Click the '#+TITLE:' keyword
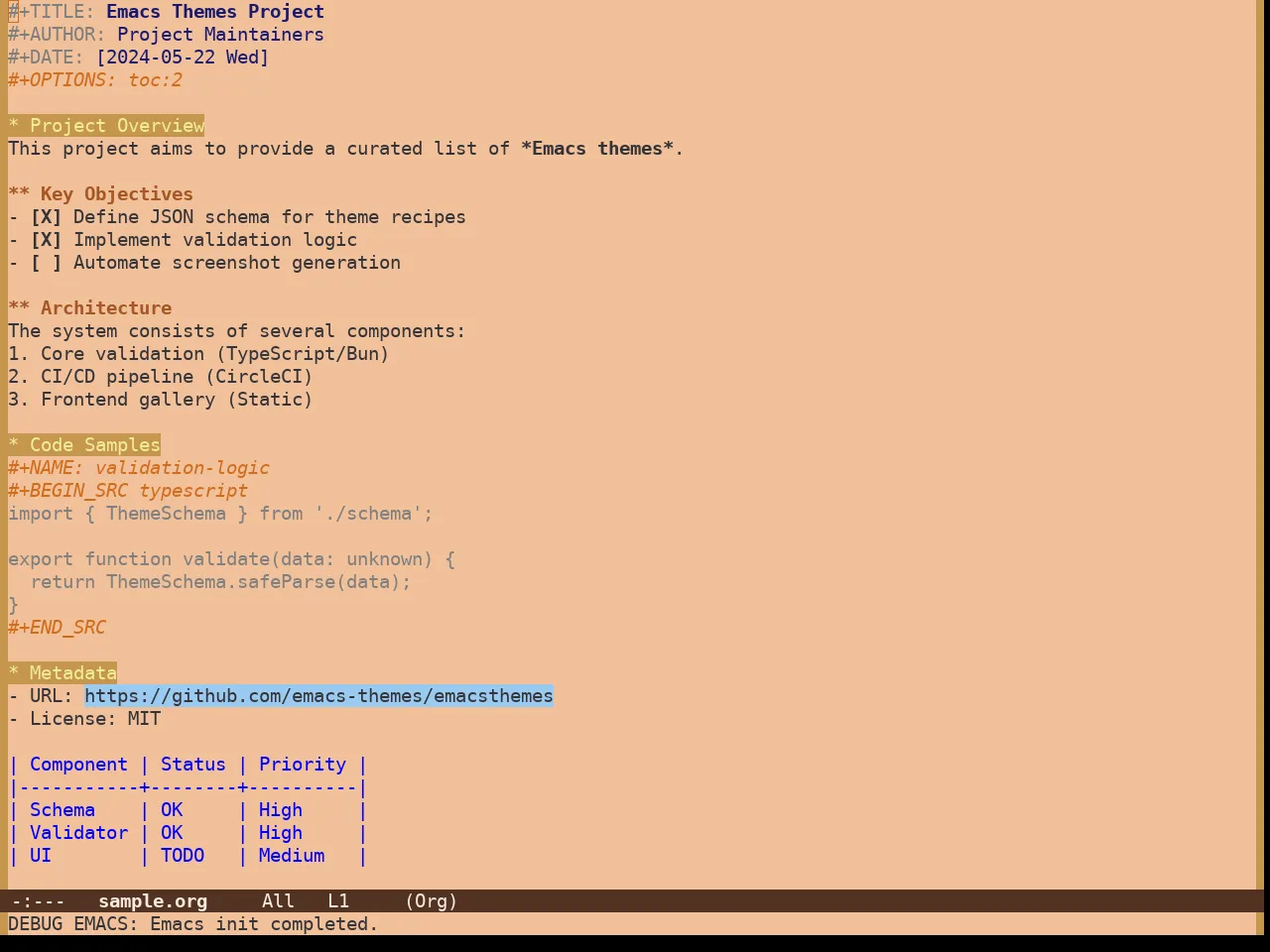The image size is (1270, 952). (x=52, y=12)
